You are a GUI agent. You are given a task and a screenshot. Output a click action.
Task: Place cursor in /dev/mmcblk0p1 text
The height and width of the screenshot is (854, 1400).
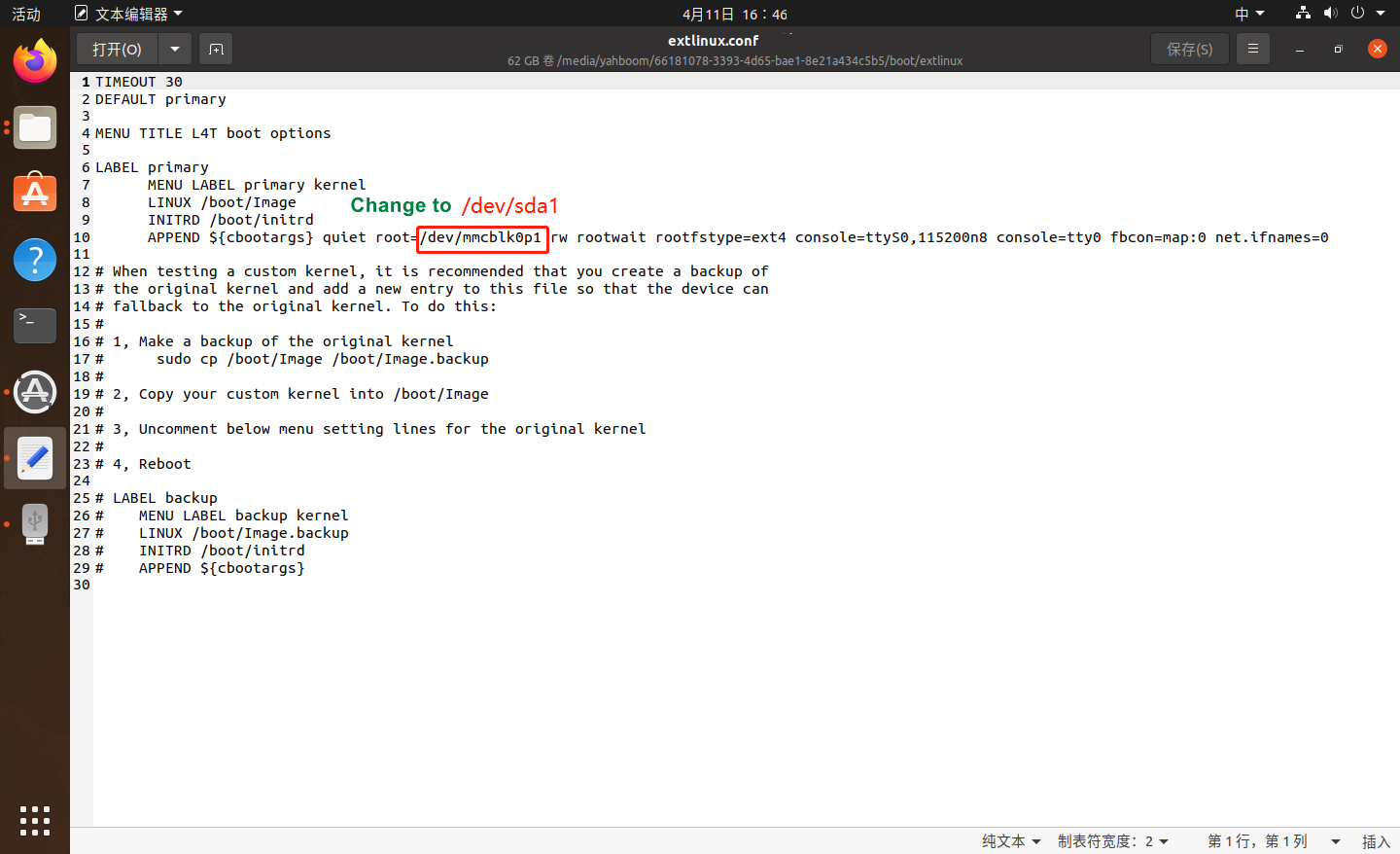coord(482,237)
